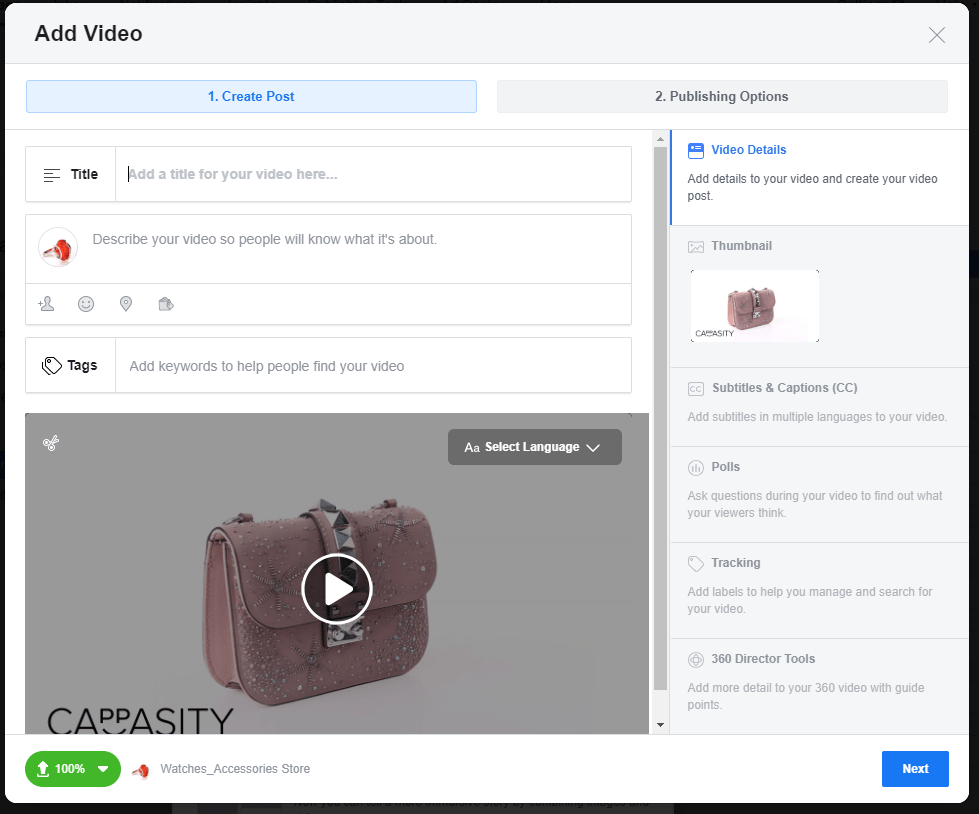
Task: Click the green upload arrow icon
Action: tap(42, 768)
